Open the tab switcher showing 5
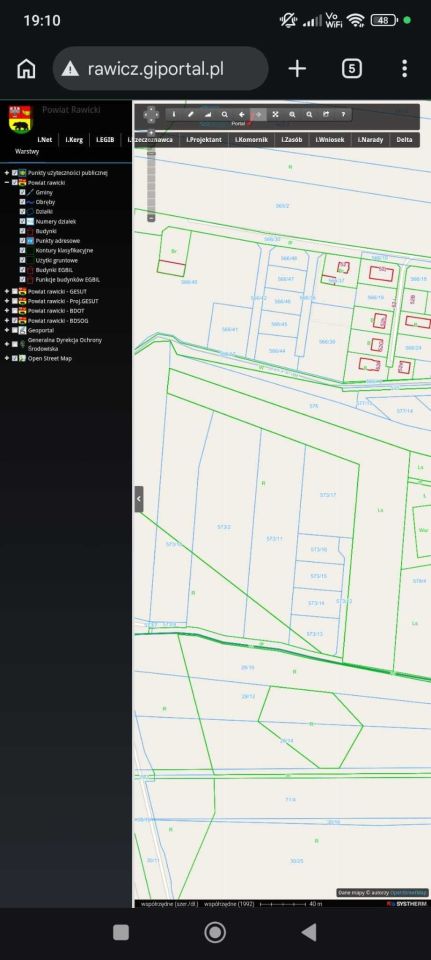 click(351, 69)
